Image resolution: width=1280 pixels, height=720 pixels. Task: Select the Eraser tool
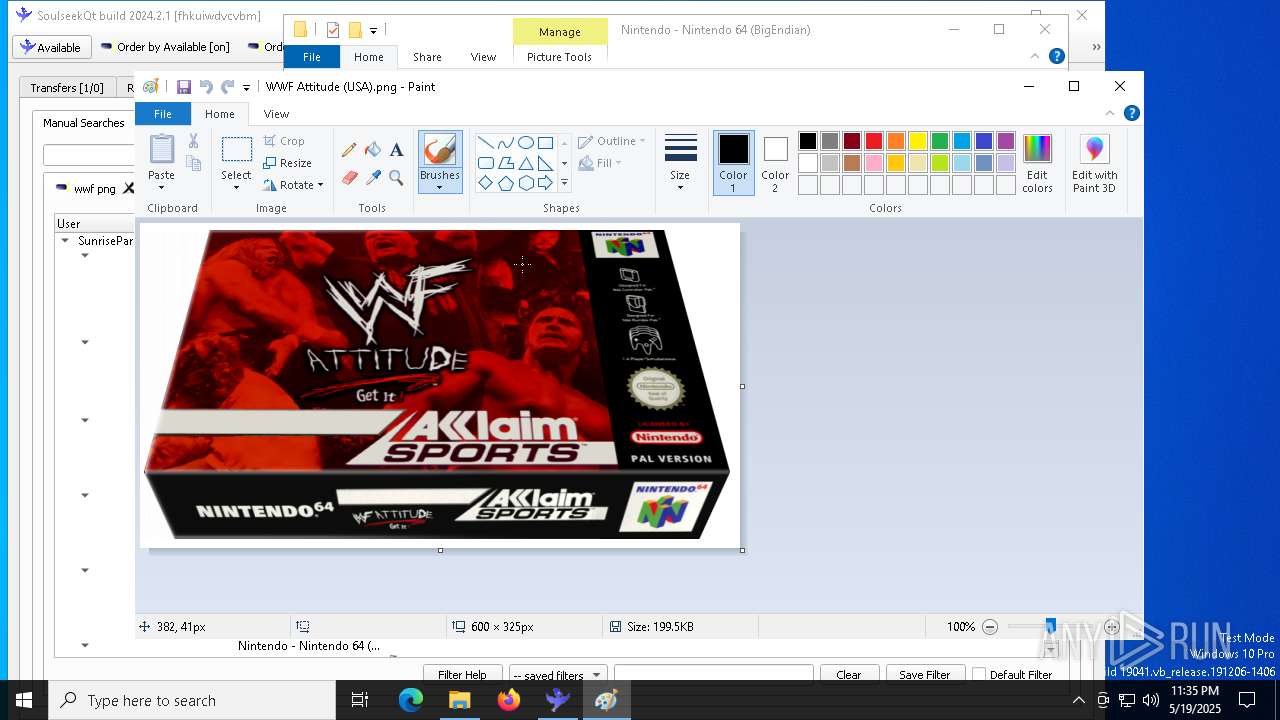point(349,178)
